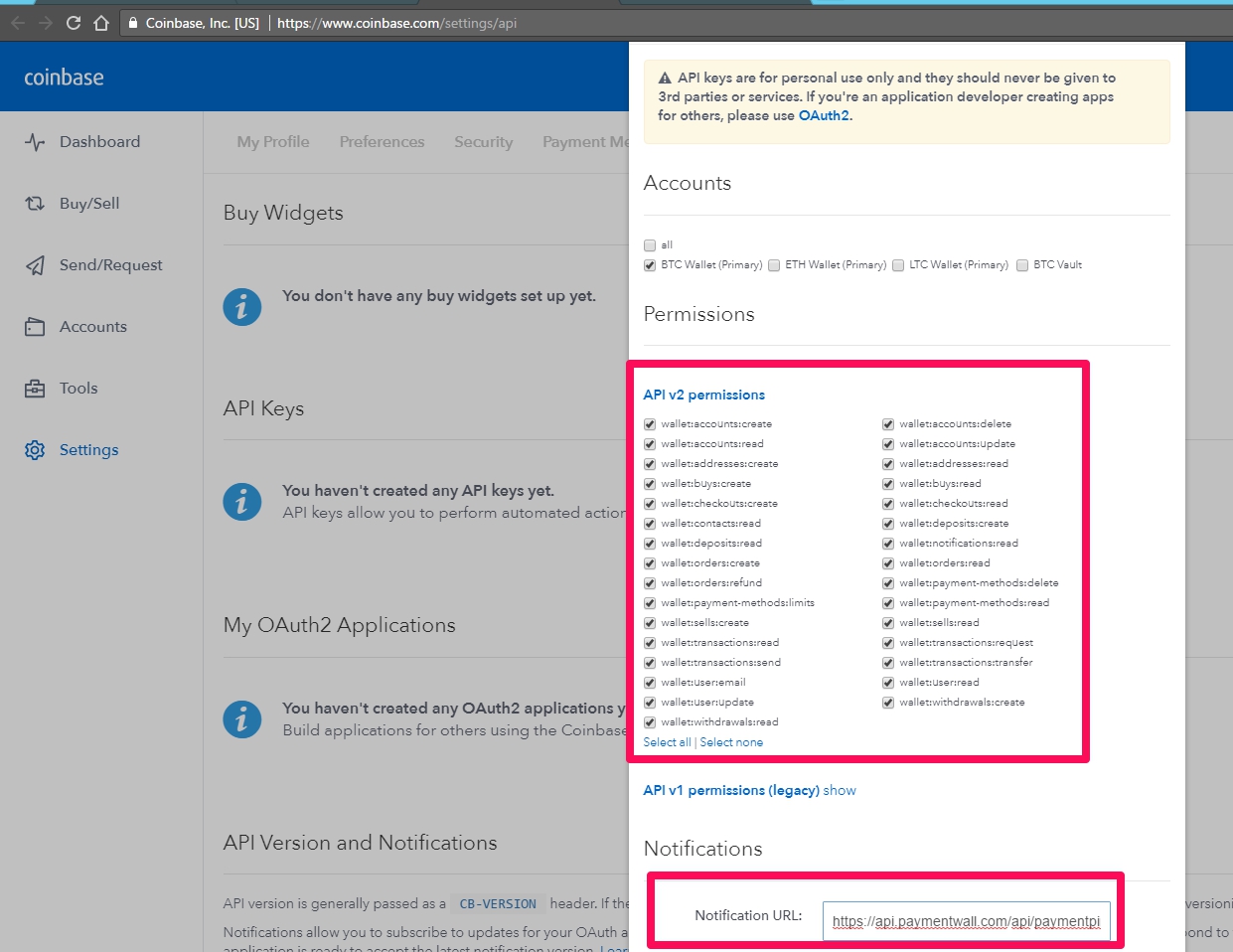Toggle wallet:sells:read permission

tap(888, 623)
